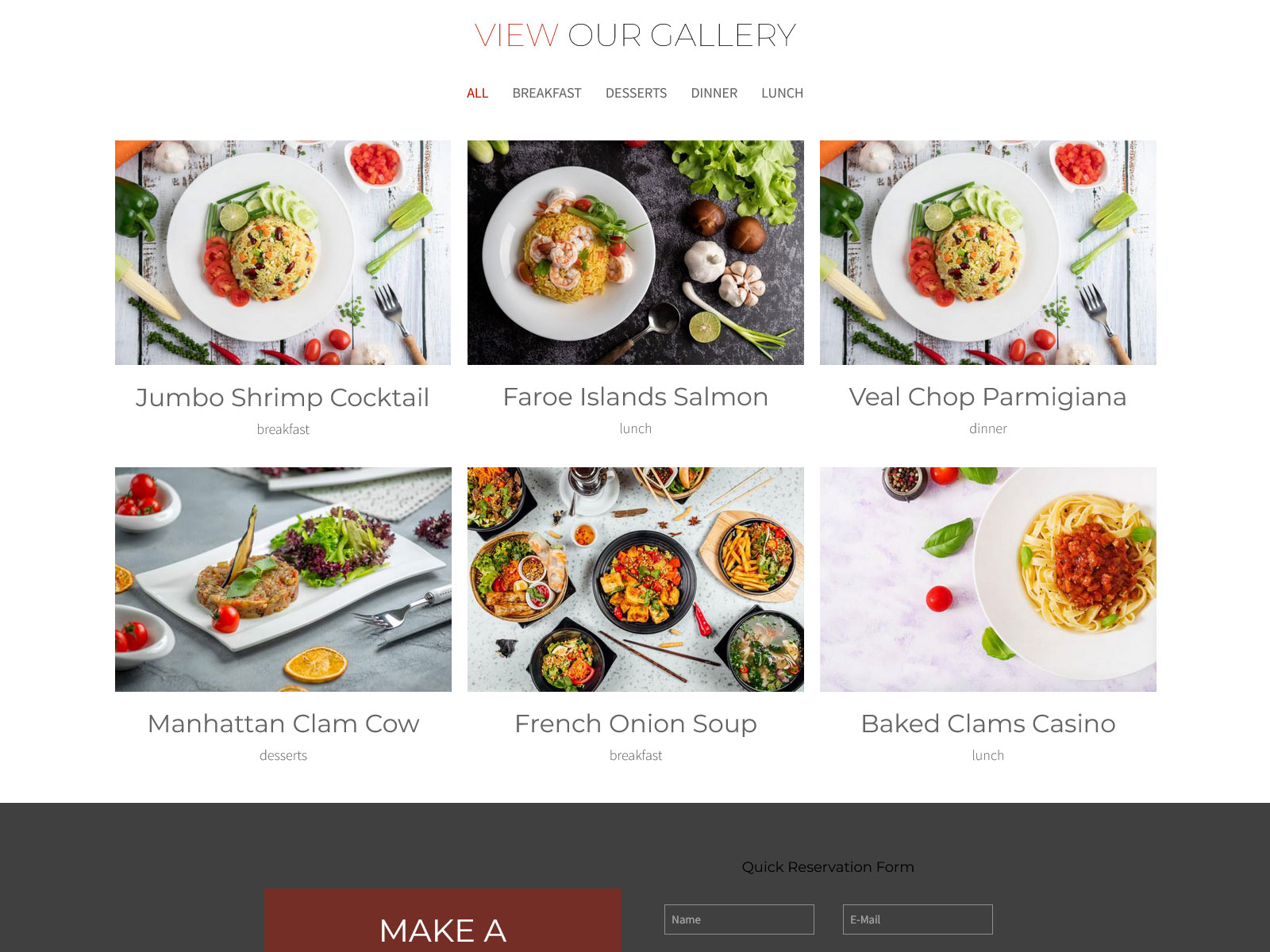Screen dimensions: 1270x952
Task: Open the Manhattan Clam Cow picture
Action: tap(283, 579)
